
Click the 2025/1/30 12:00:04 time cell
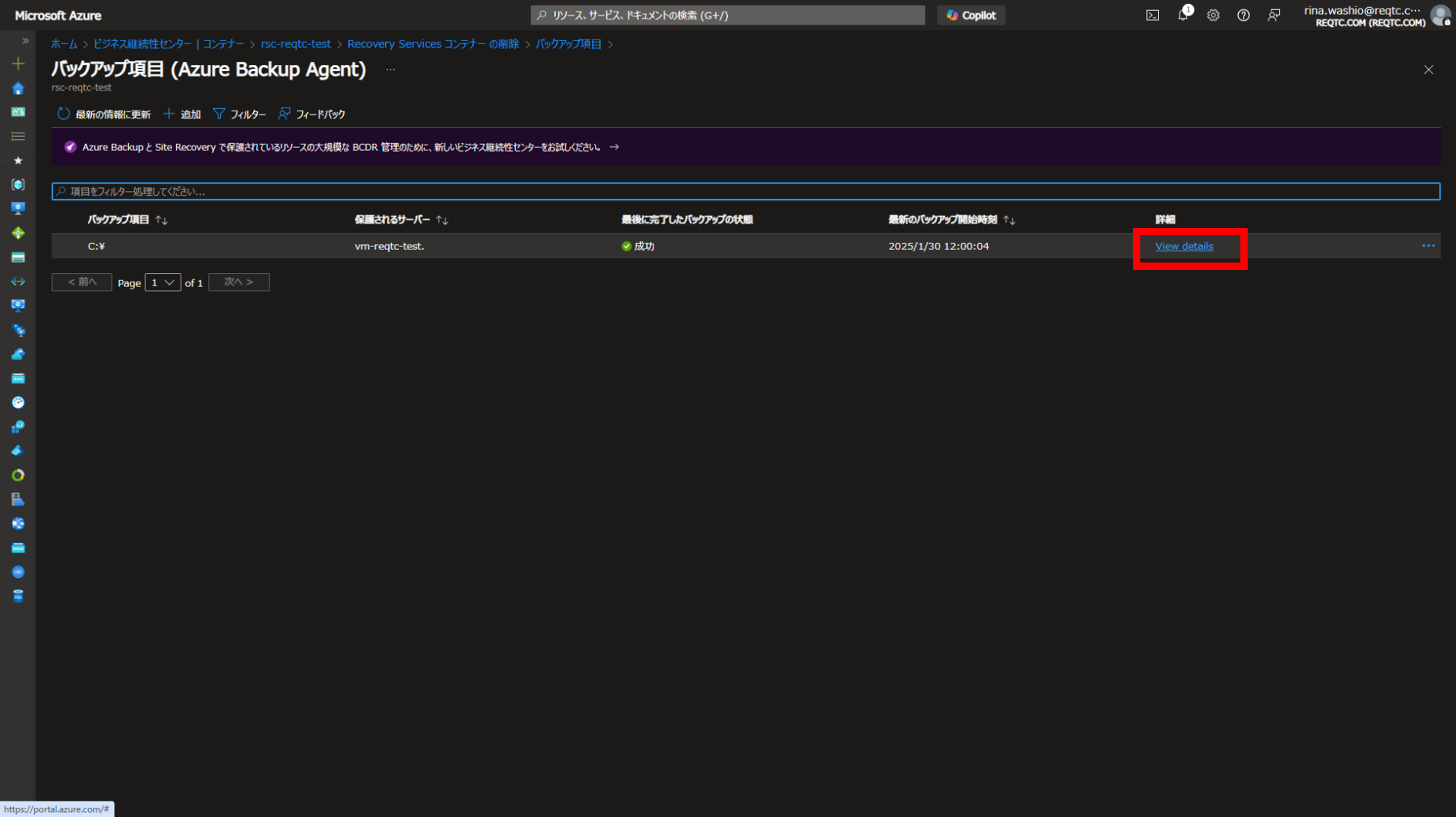(x=938, y=246)
